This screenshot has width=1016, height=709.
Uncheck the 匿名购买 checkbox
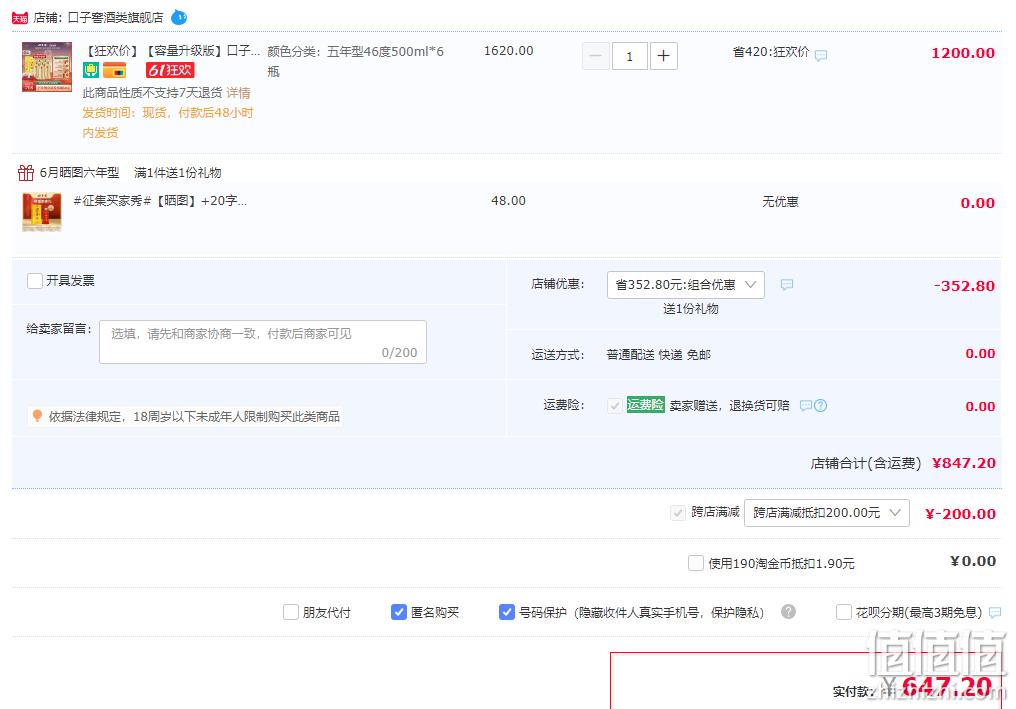click(398, 612)
